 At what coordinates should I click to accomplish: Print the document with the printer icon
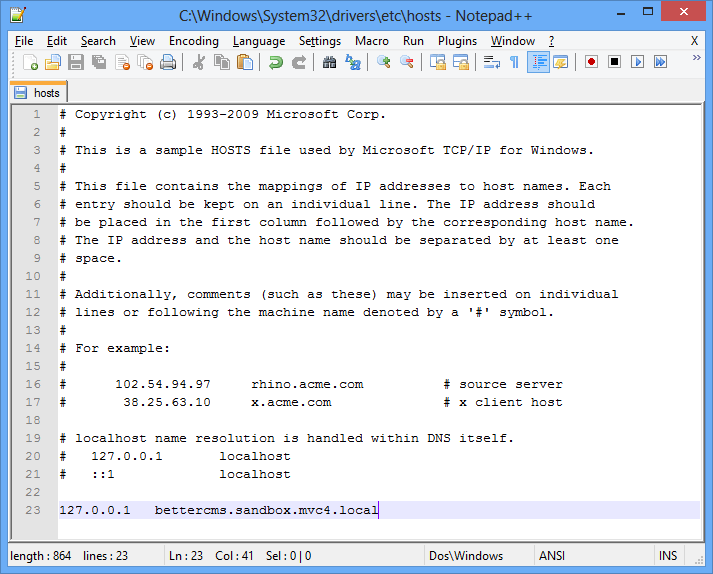pyautogui.click(x=168, y=62)
